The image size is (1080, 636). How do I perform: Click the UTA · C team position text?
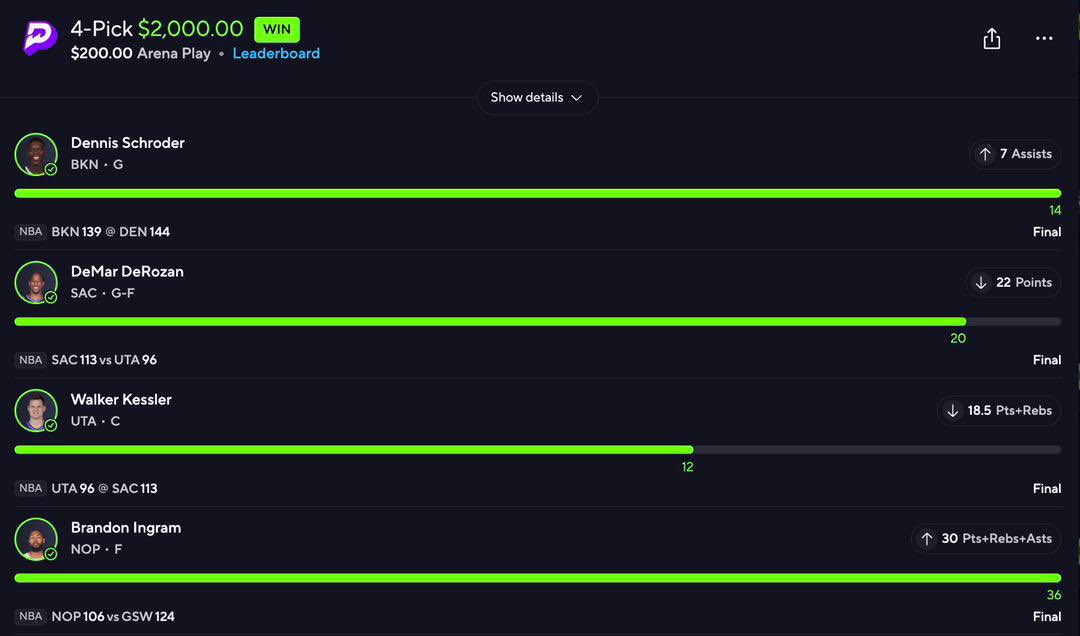click(x=95, y=420)
